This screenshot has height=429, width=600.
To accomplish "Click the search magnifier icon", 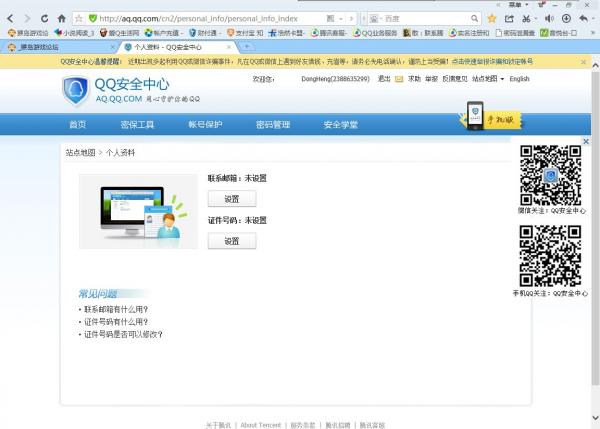I will tap(474, 18).
